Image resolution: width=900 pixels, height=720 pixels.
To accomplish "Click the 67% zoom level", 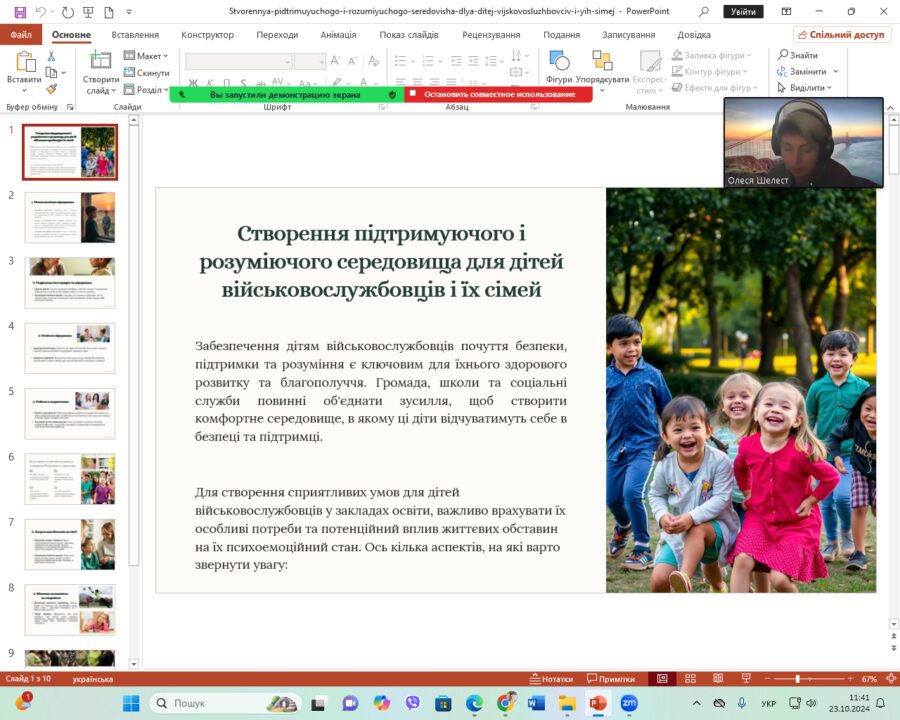I will [869, 679].
